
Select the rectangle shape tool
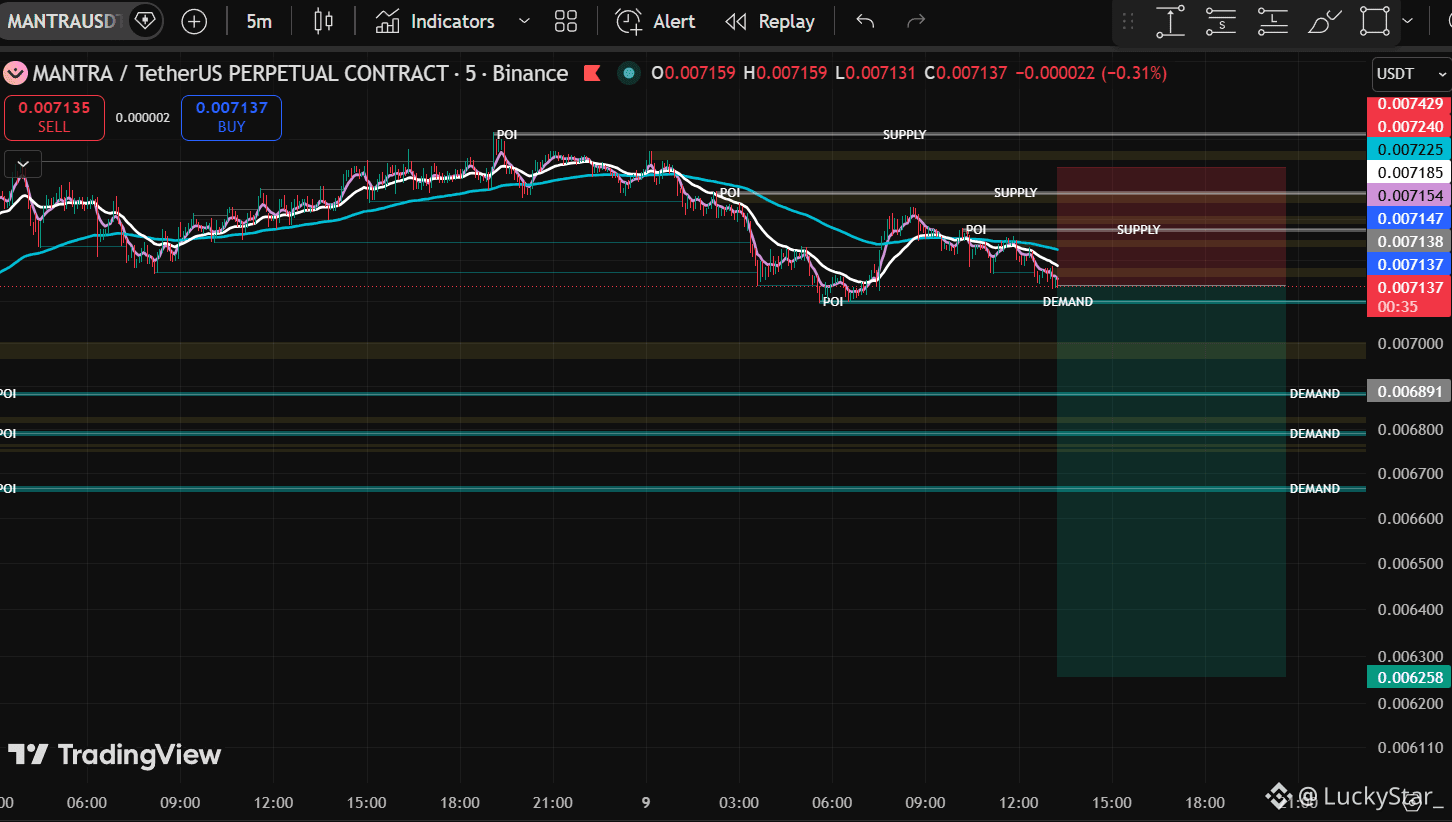pyautogui.click(x=1376, y=21)
